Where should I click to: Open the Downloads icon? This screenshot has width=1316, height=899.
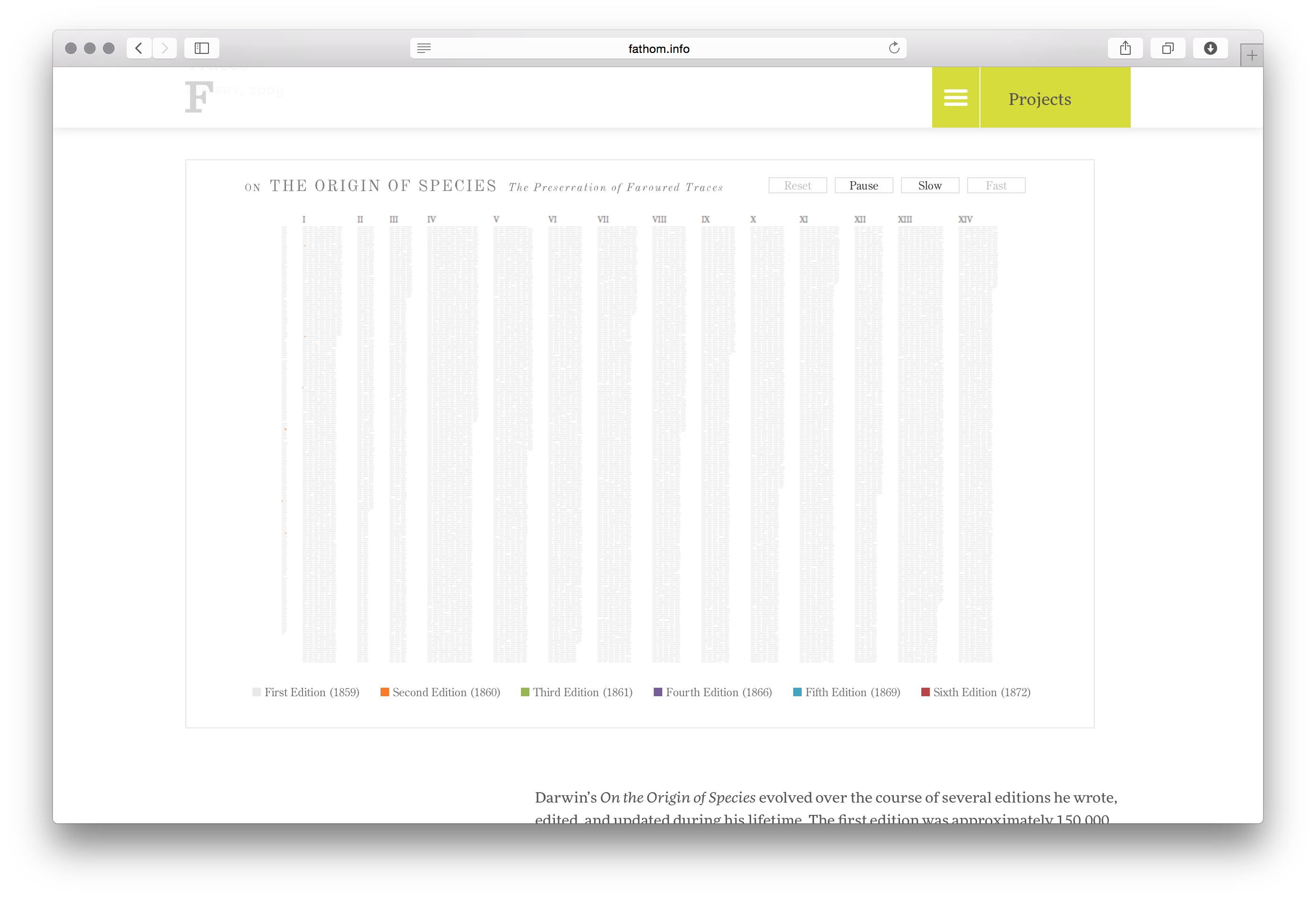pos(1210,48)
